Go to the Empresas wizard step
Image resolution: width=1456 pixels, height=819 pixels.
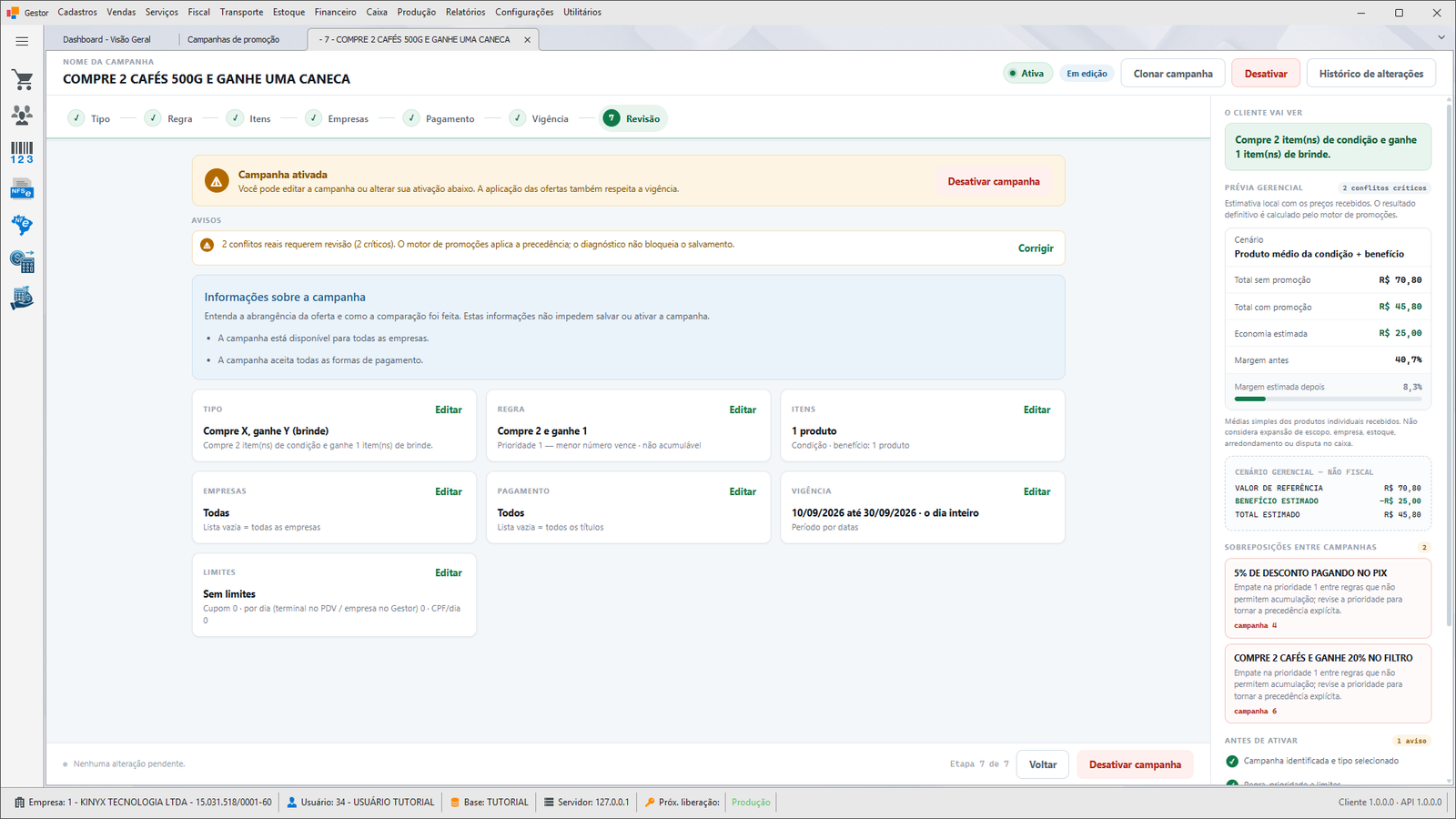pyautogui.click(x=338, y=119)
